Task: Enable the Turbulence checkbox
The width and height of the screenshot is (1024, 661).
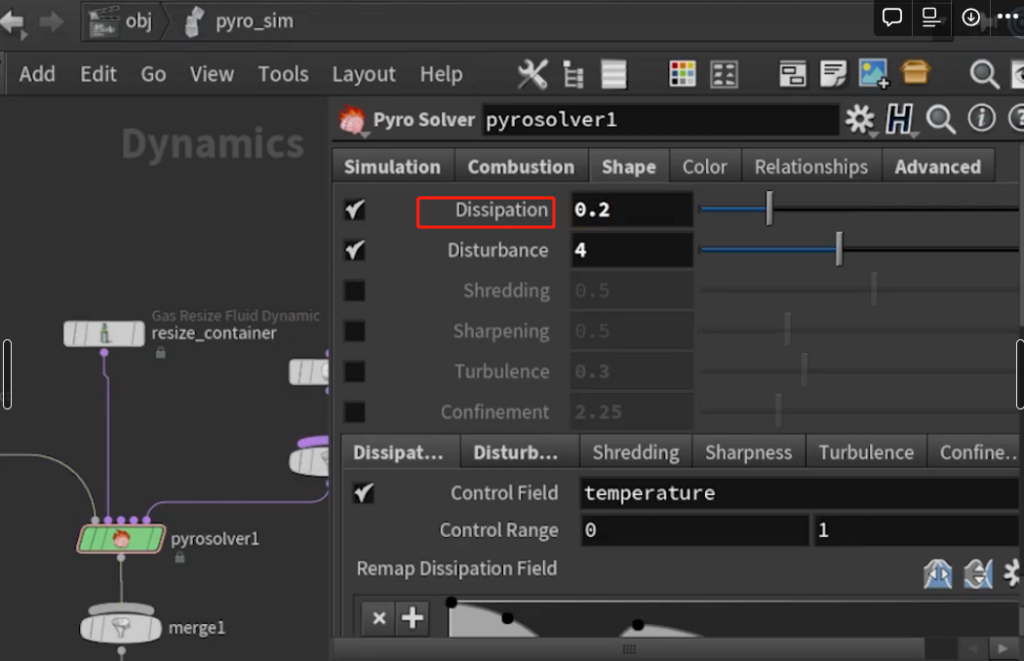Action: 355,372
